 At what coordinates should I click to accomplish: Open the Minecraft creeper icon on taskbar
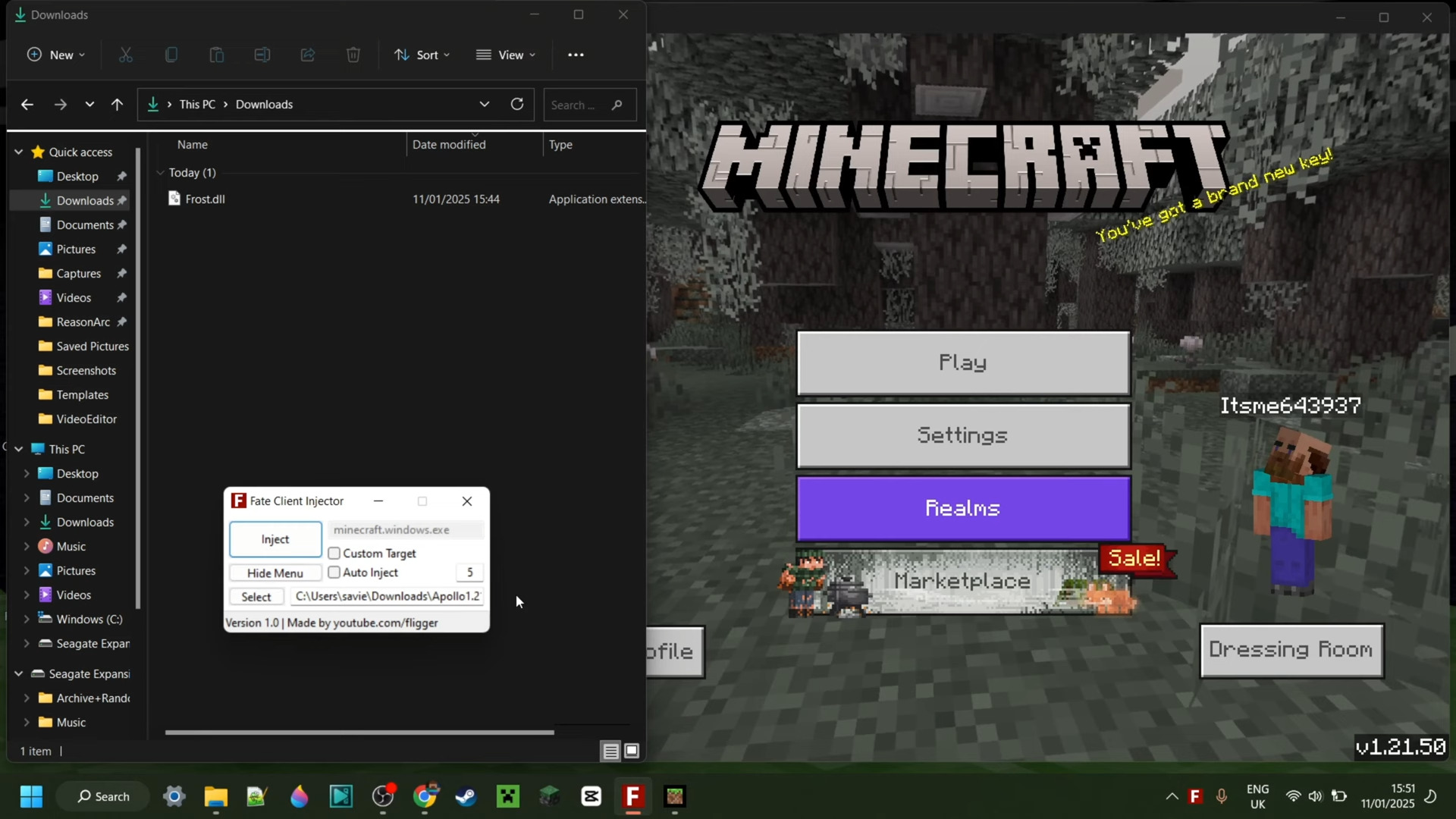[x=508, y=796]
